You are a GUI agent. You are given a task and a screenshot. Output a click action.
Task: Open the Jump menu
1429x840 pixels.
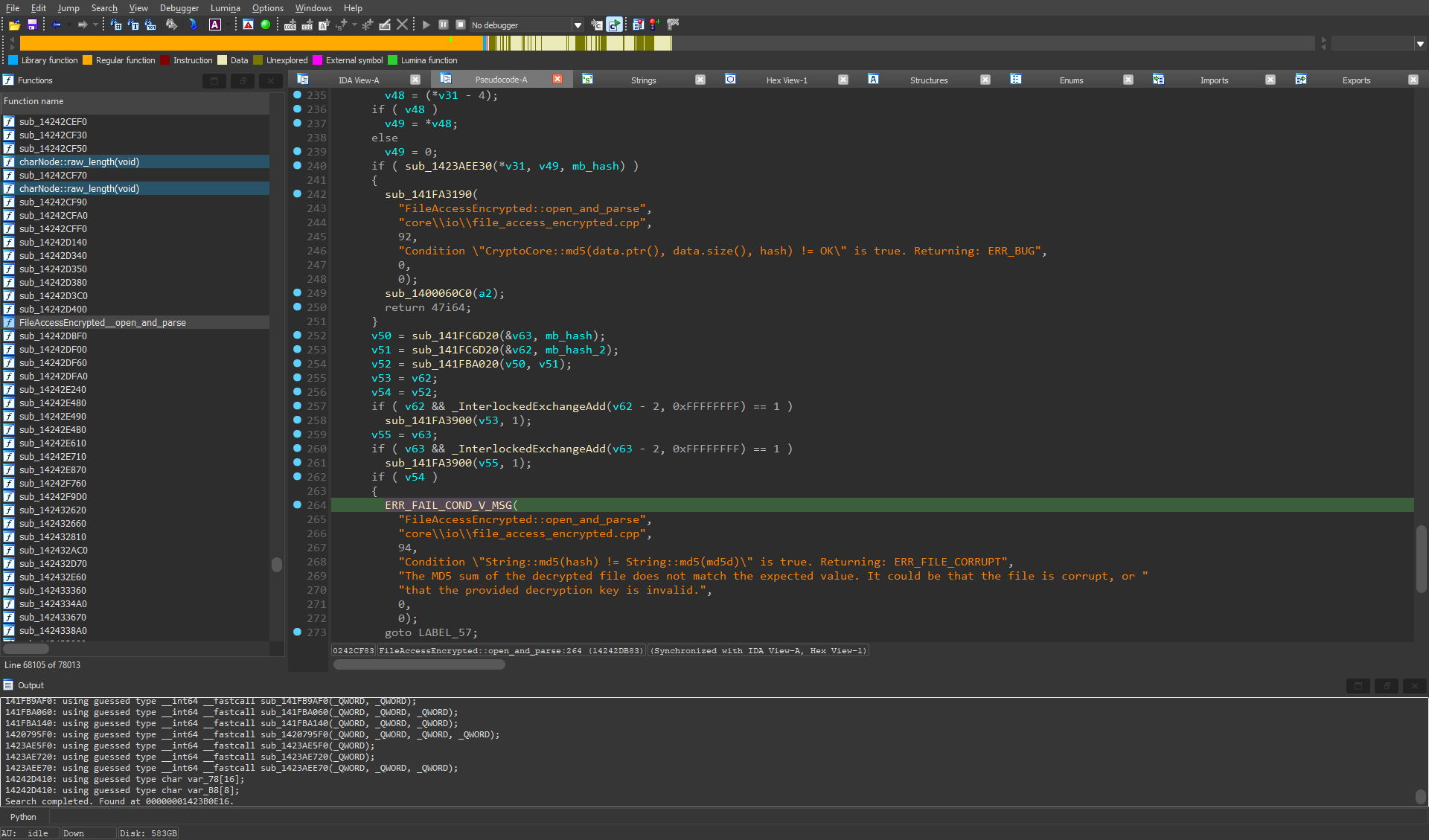click(68, 8)
